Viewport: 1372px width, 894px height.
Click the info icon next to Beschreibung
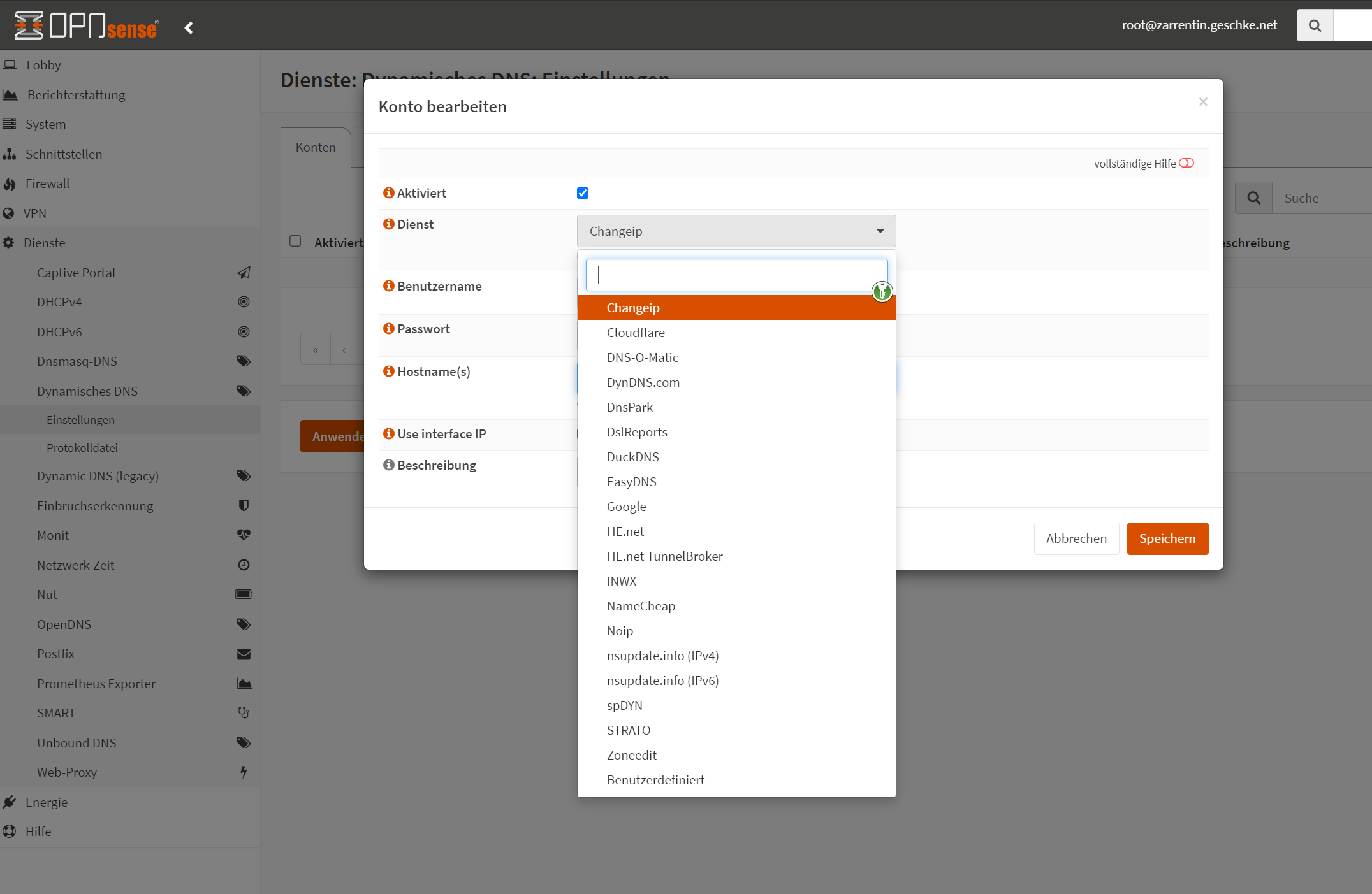[388, 465]
